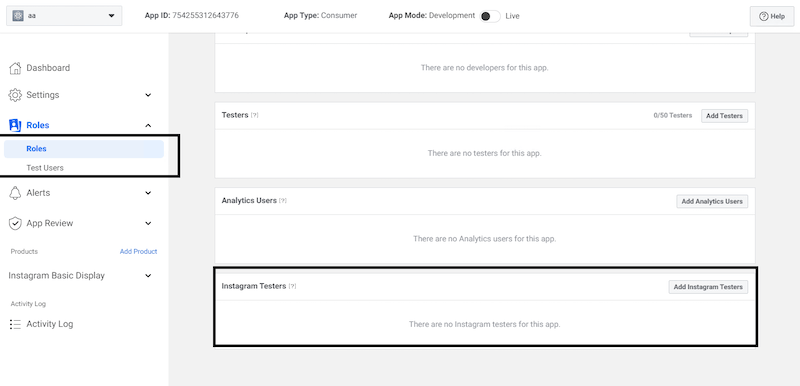This screenshot has height=386, width=800.
Task: Click the 0/50 Testers count
Action: [x=672, y=116]
